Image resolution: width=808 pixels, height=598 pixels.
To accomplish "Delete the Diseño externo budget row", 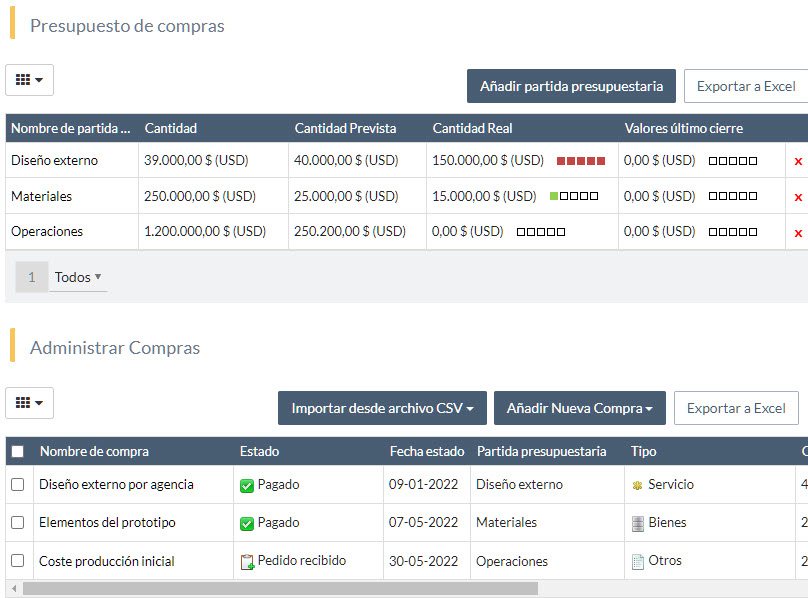I will tap(798, 161).
